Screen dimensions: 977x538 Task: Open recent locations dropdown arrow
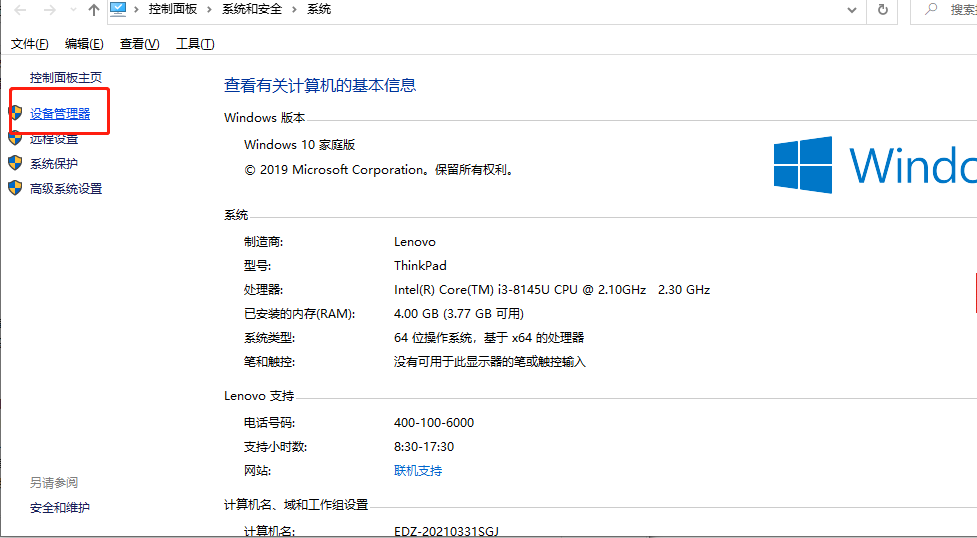pyautogui.click(x=74, y=10)
